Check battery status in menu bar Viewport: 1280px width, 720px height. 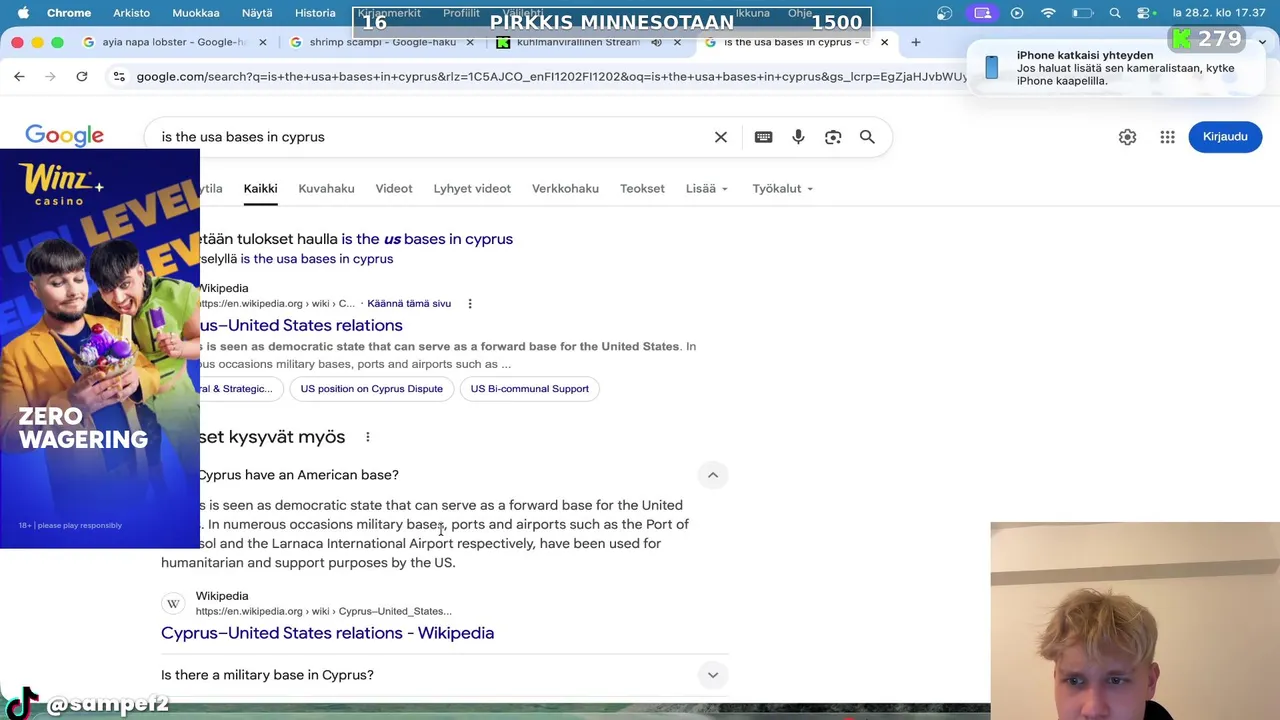(x=1082, y=13)
